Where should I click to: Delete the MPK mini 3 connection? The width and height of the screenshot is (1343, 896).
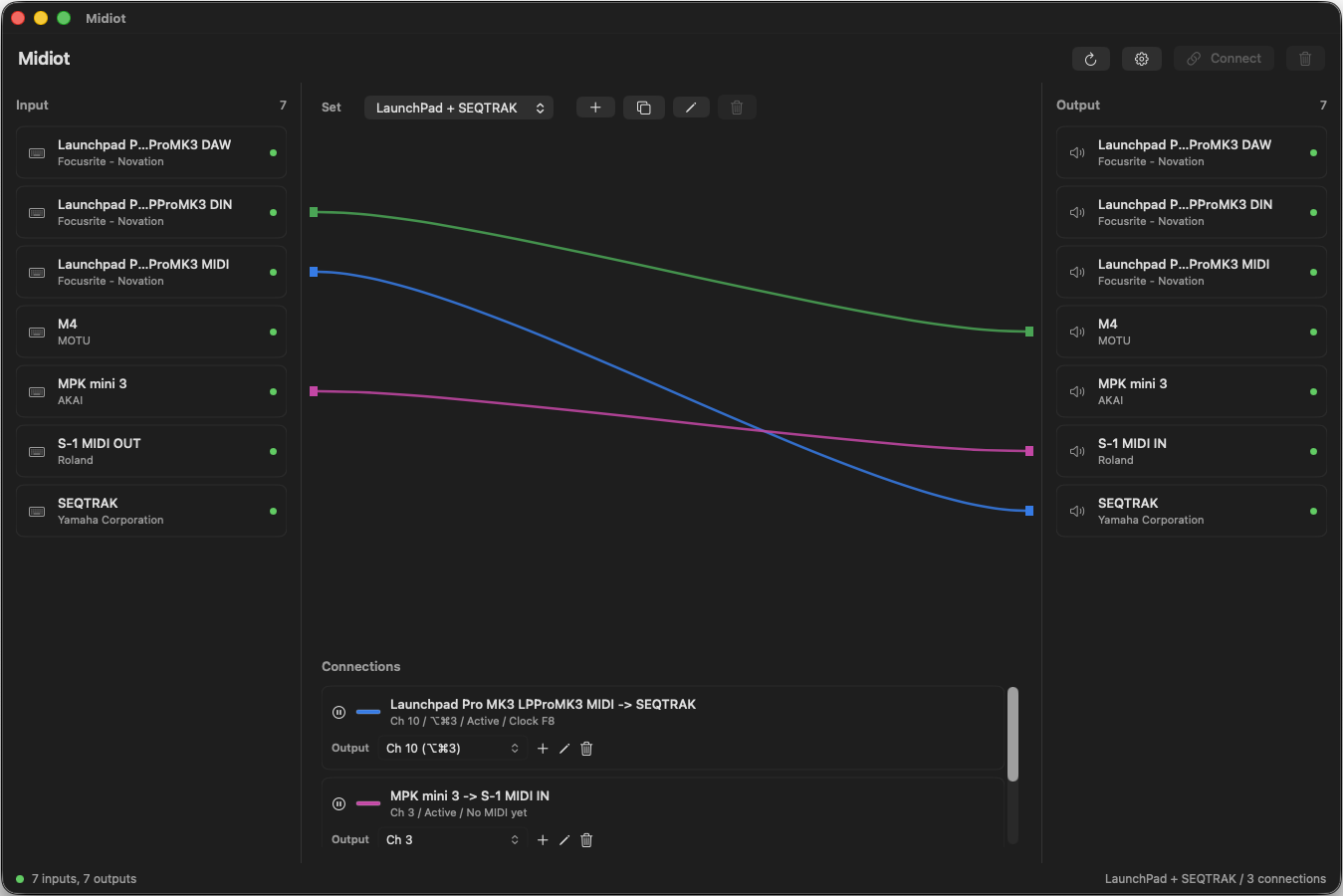tap(586, 840)
